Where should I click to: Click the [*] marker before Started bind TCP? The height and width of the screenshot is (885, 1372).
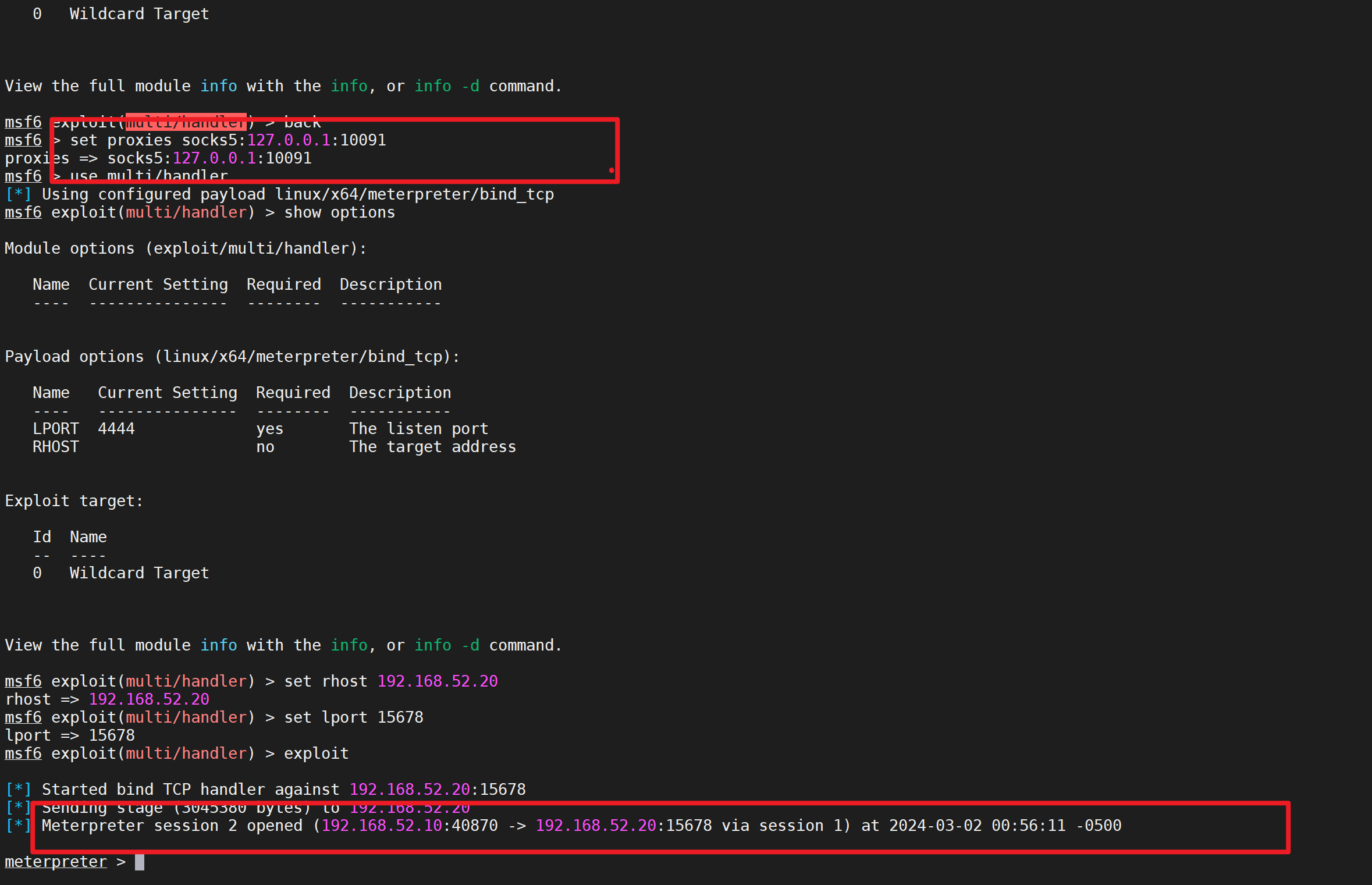pyautogui.click(x=18, y=790)
